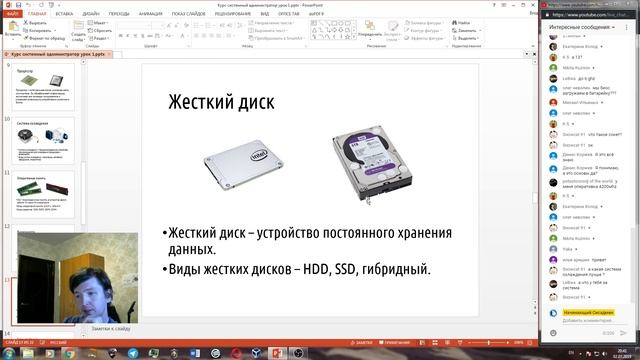Switch to Reading view icon

pyautogui.click(x=447, y=342)
